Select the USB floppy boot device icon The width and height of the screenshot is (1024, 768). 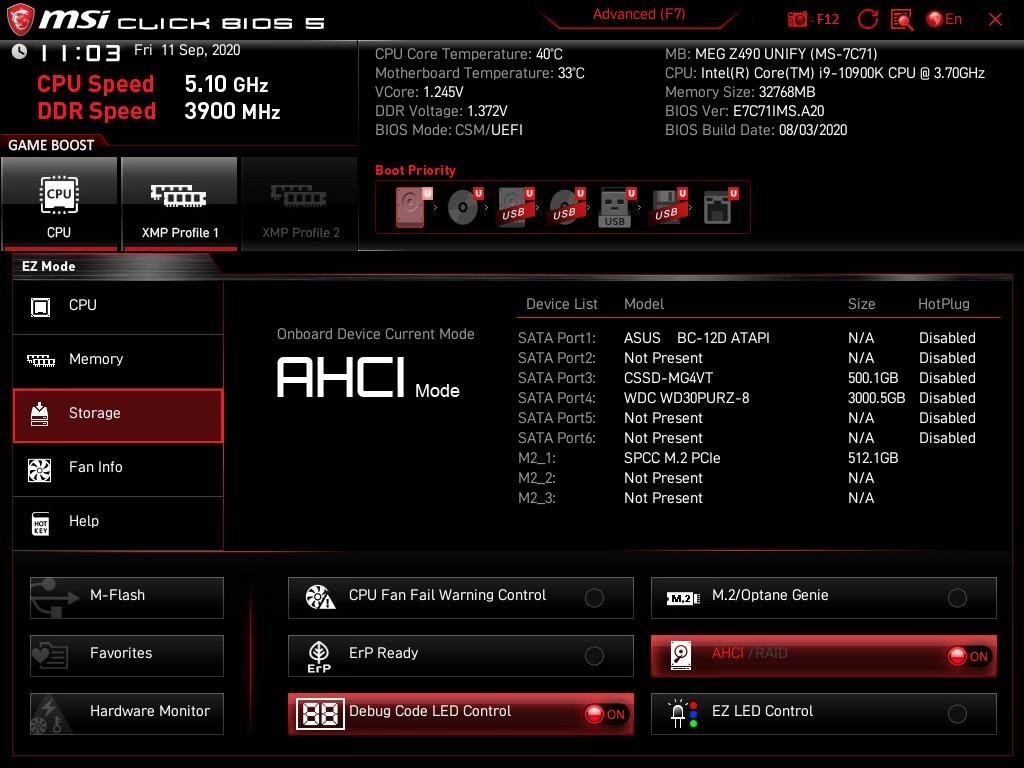click(x=669, y=207)
